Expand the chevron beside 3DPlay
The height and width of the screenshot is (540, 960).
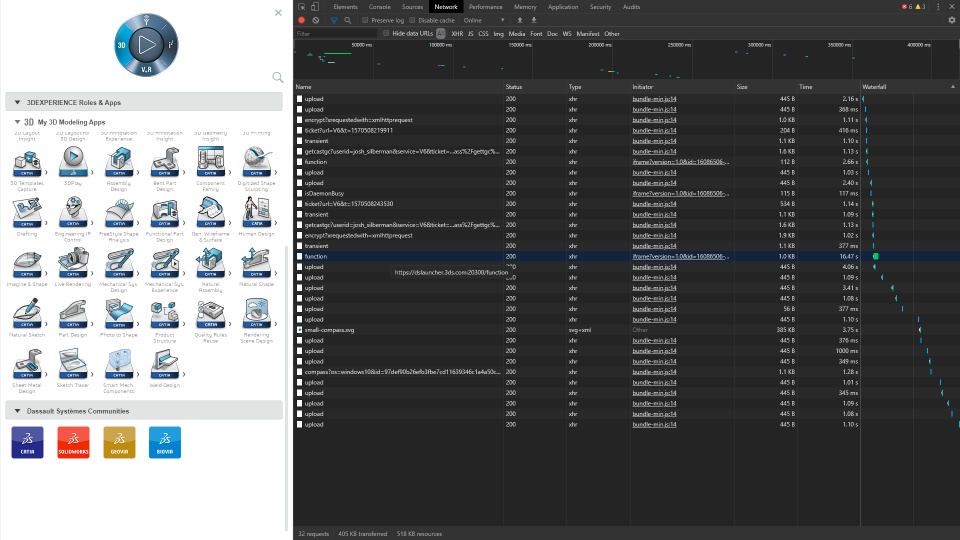point(92,172)
